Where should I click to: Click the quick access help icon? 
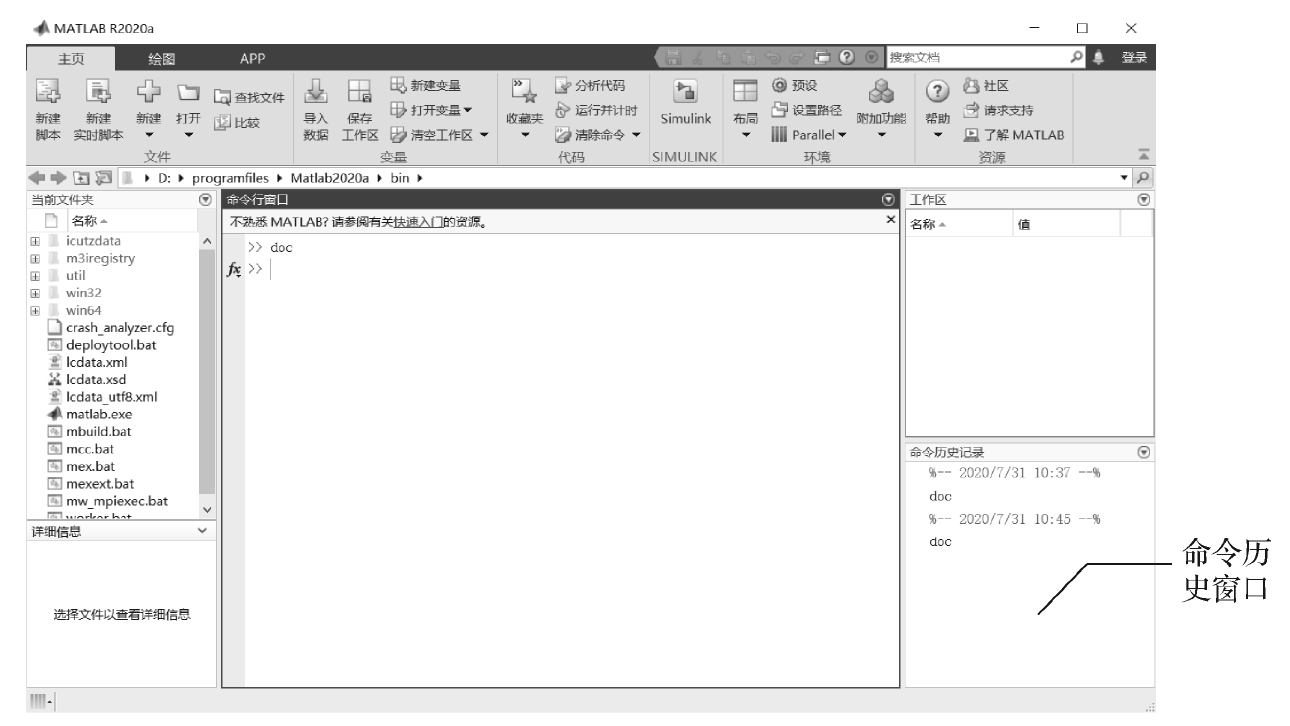click(847, 58)
